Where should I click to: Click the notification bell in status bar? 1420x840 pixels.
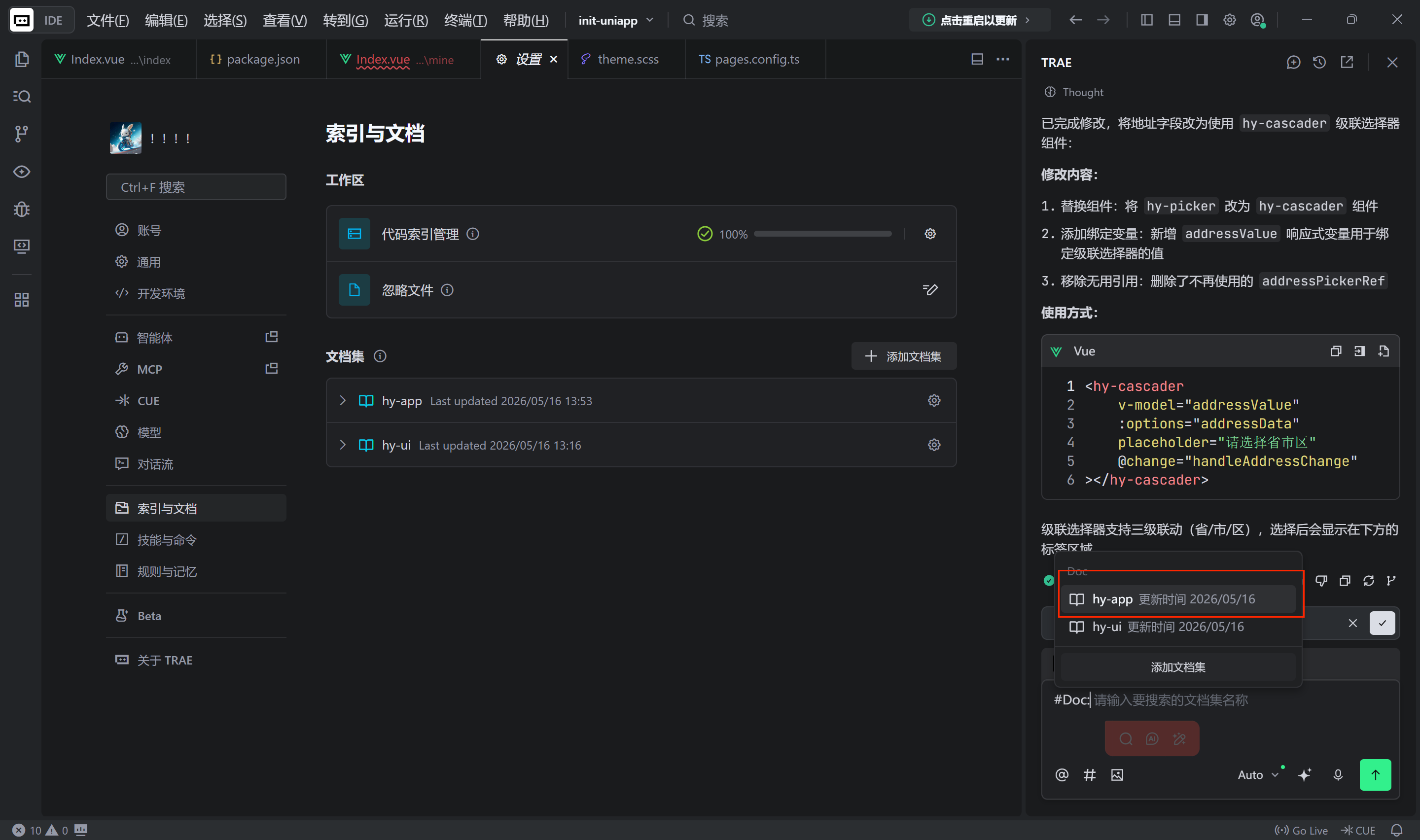[1396, 830]
